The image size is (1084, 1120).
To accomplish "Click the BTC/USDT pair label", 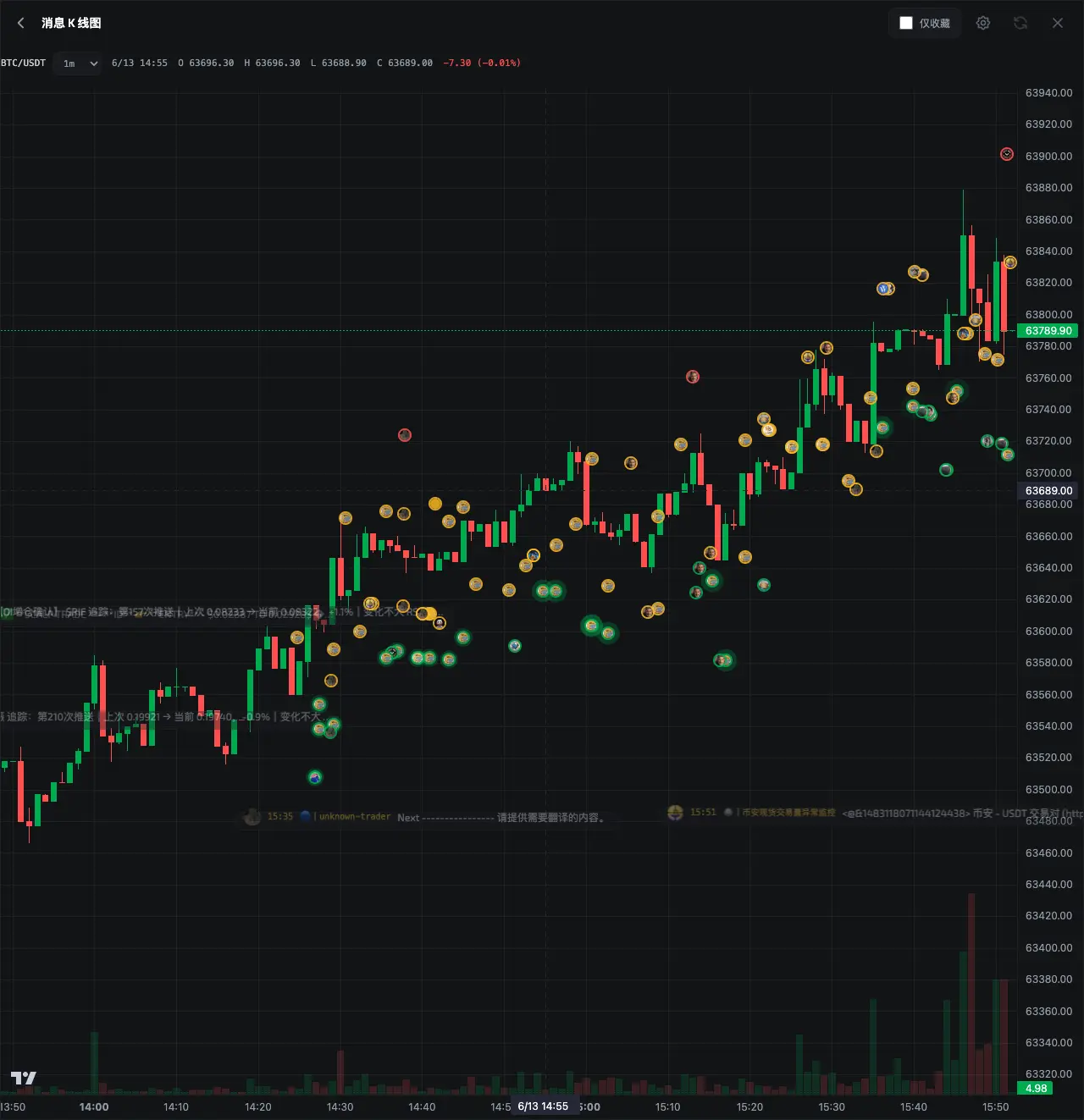I will point(23,63).
